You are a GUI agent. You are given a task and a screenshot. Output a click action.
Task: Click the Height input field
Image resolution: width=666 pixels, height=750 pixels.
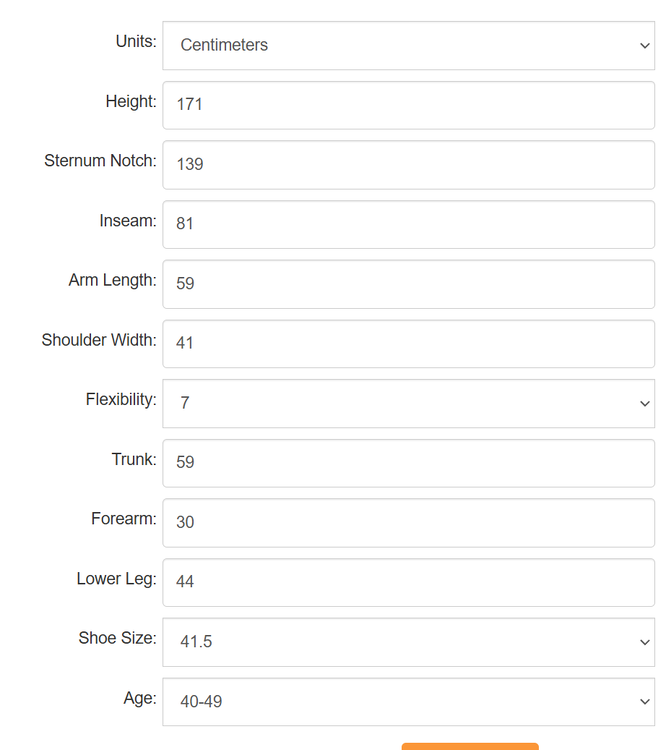pyautogui.click(x=408, y=105)
